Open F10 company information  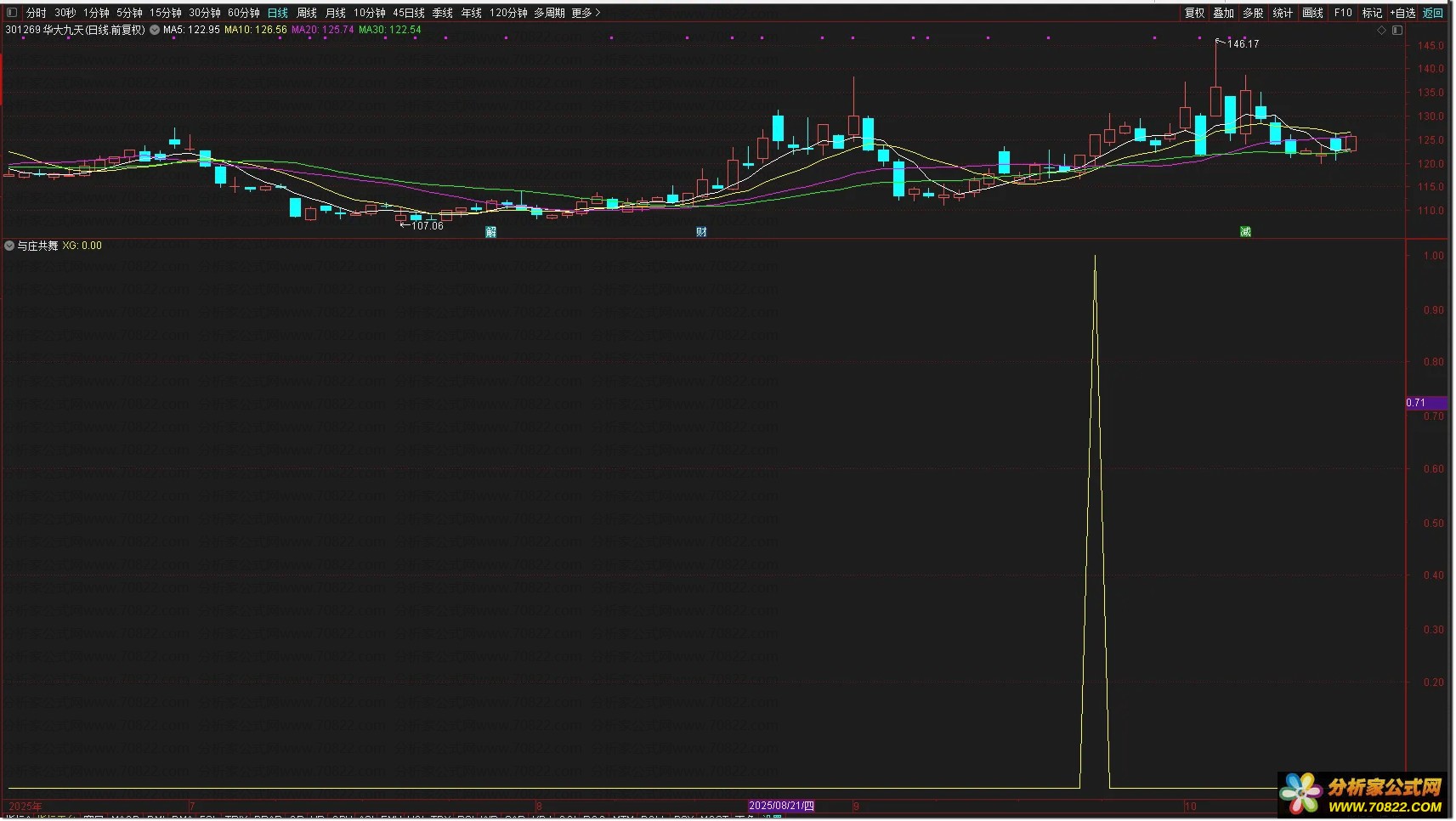(x=1343, y=13)
